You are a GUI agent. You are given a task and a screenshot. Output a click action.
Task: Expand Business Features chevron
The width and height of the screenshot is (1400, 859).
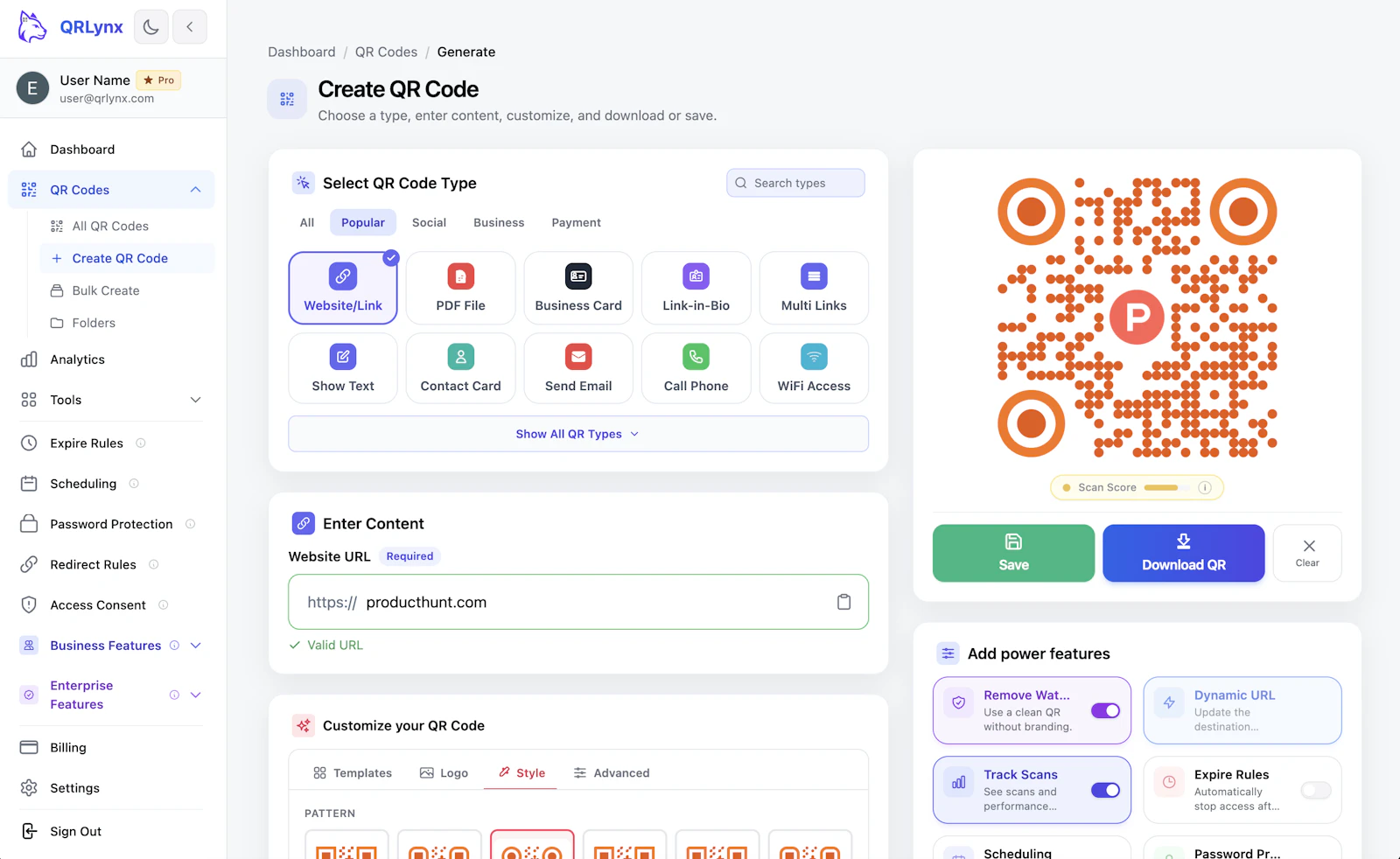[196, 646]
